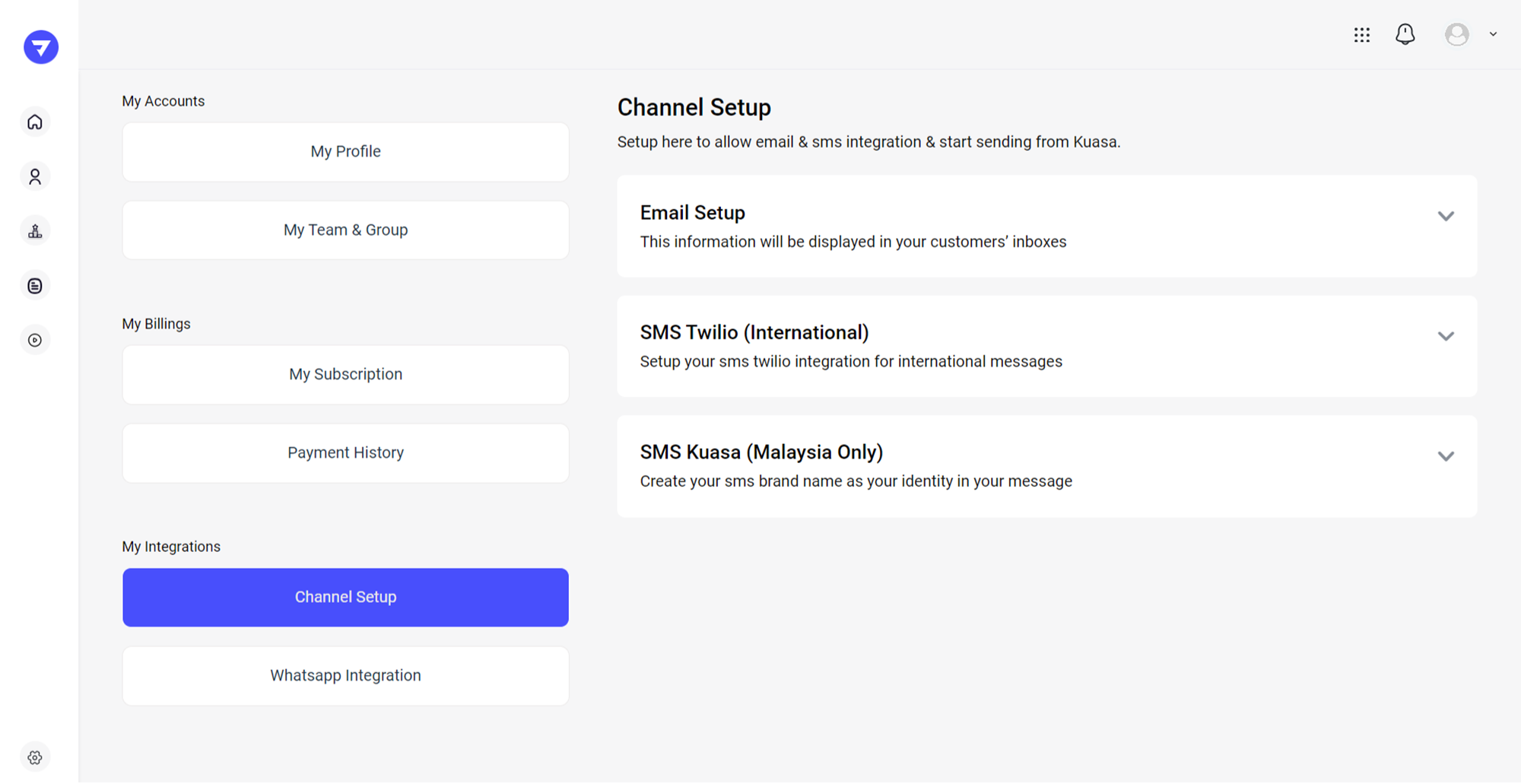Click the user avatar icon
1521x784 pixels.
[x=1456, y=34]
